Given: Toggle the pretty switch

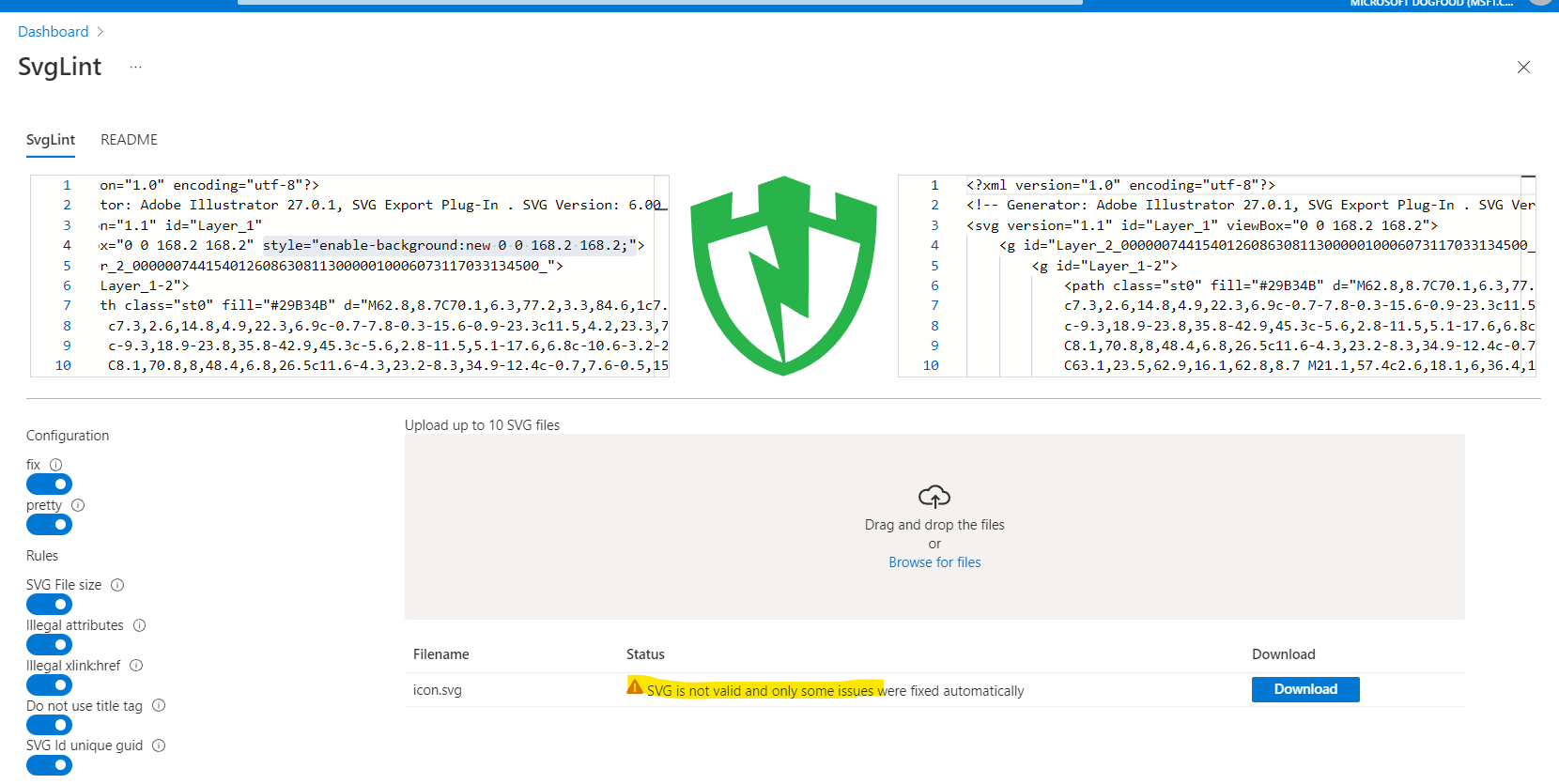Looking at the screenshot, I should (x=50, y=525).
